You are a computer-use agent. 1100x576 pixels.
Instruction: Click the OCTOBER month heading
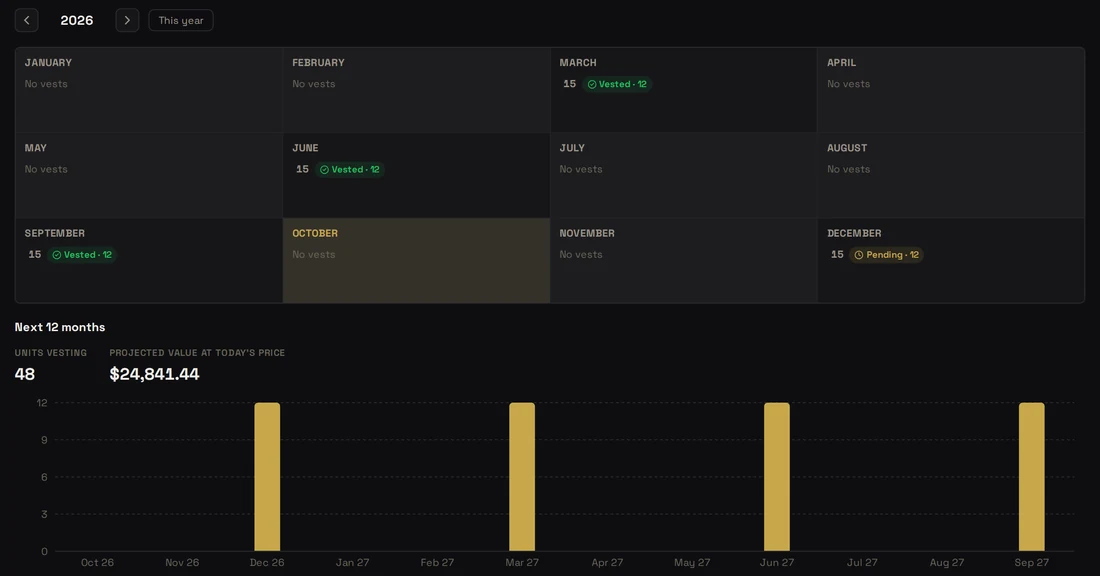pos(315,233)
